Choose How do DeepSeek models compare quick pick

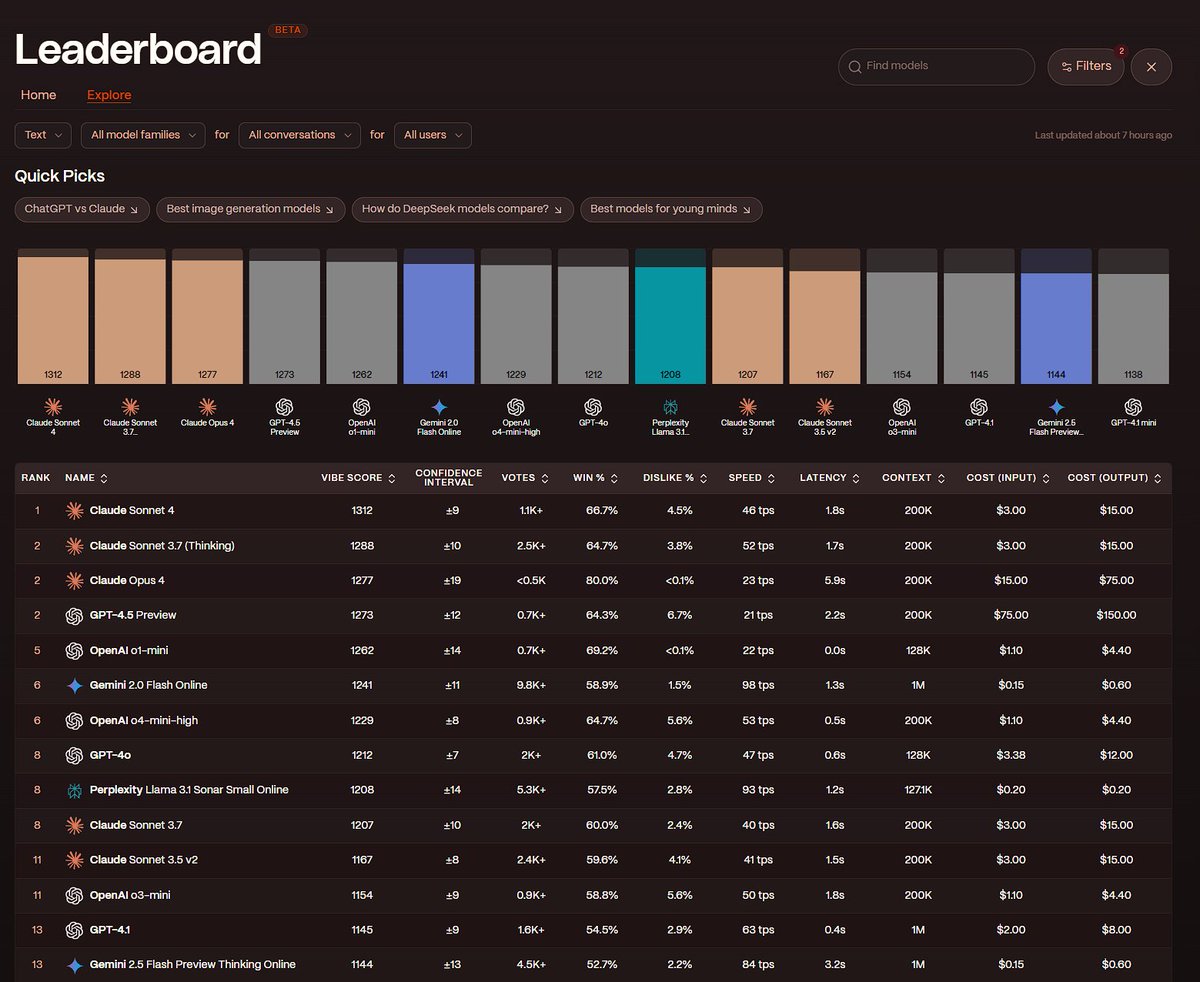click(463, 209)
